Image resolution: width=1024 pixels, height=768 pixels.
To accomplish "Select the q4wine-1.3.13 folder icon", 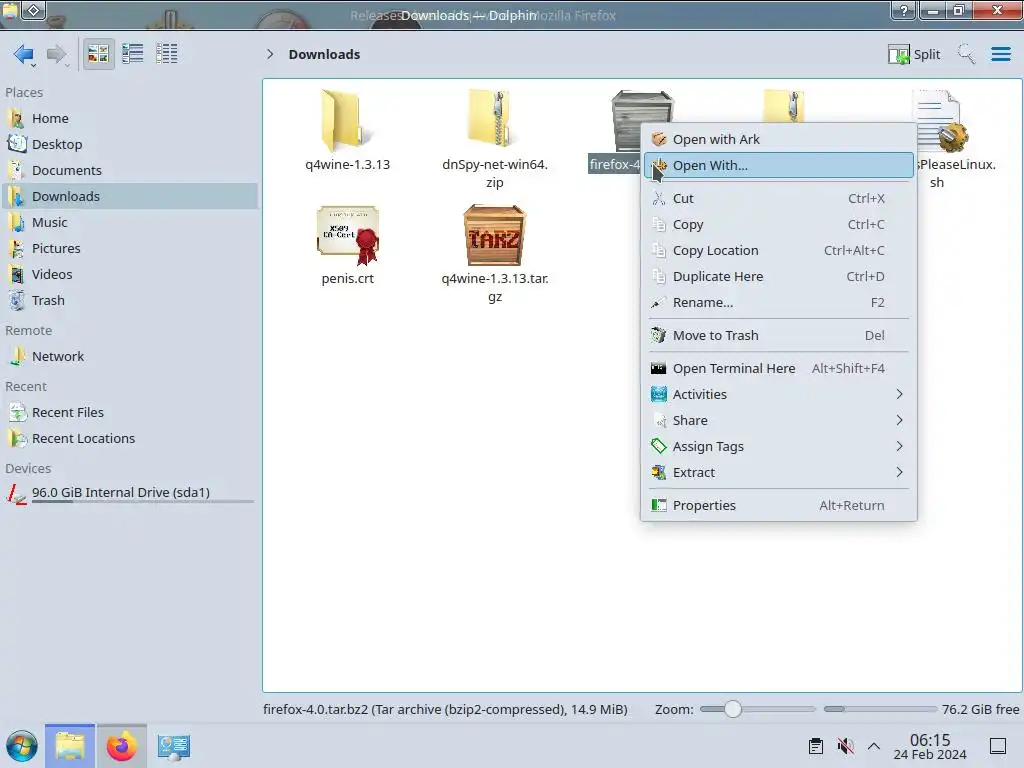I will point(347,121).
